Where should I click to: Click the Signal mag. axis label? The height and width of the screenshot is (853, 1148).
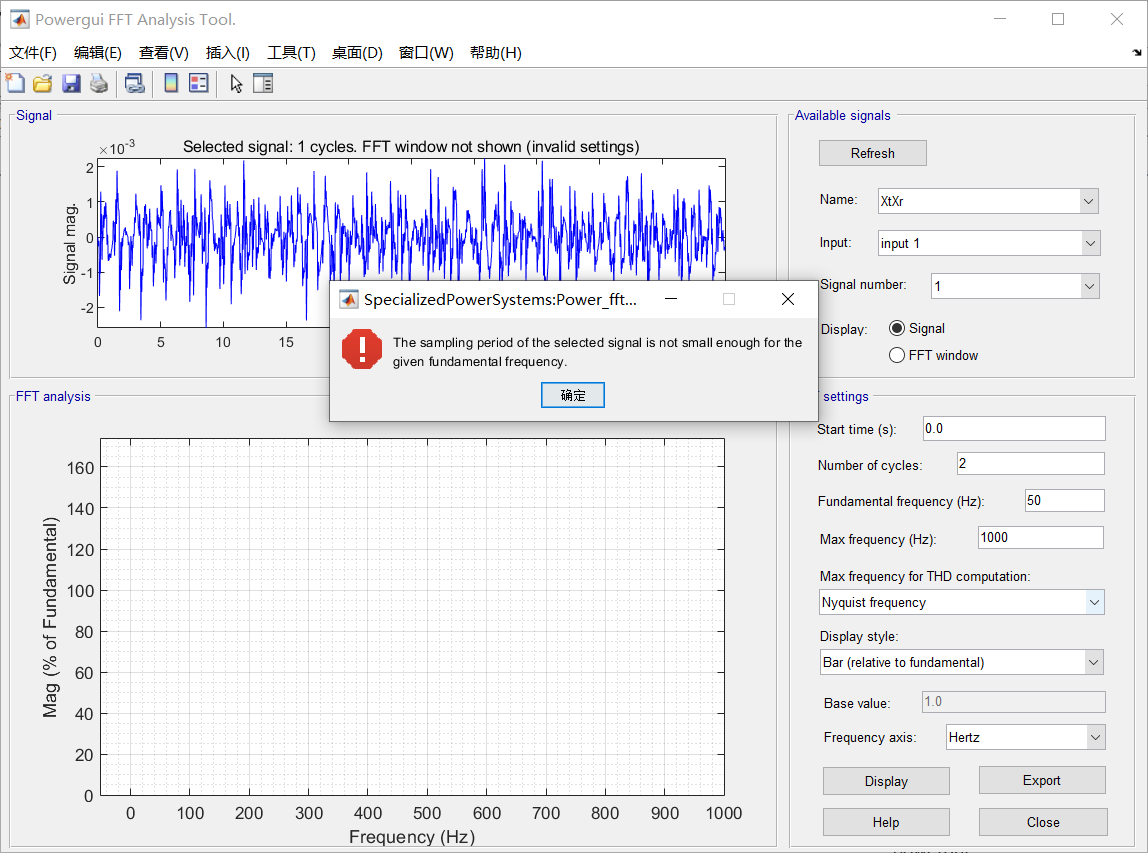(70, 244)
